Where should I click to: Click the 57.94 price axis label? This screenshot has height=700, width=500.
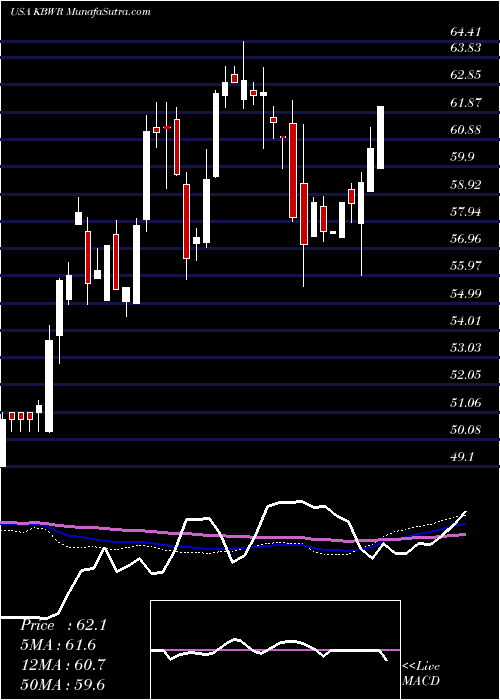pyautogui.click(x=465, y=212)
